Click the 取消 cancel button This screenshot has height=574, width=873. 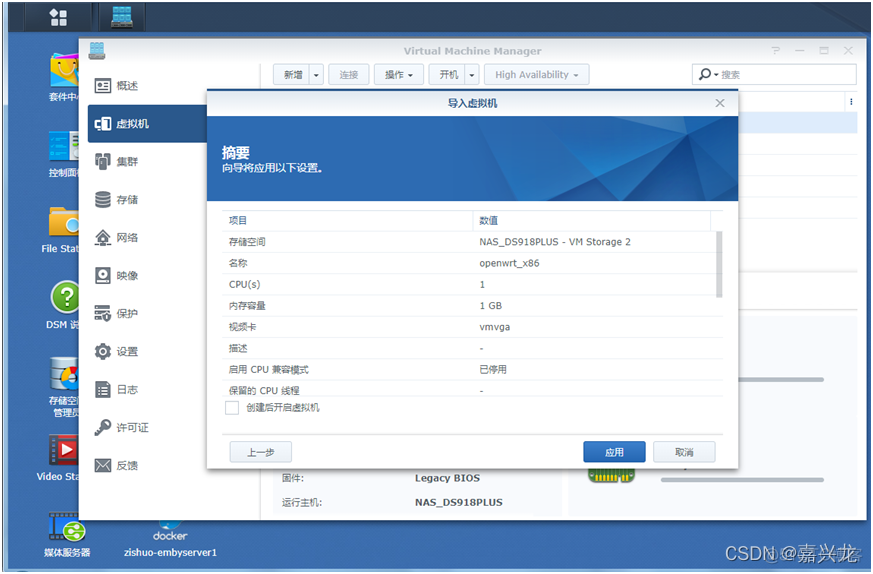[684, 452]
